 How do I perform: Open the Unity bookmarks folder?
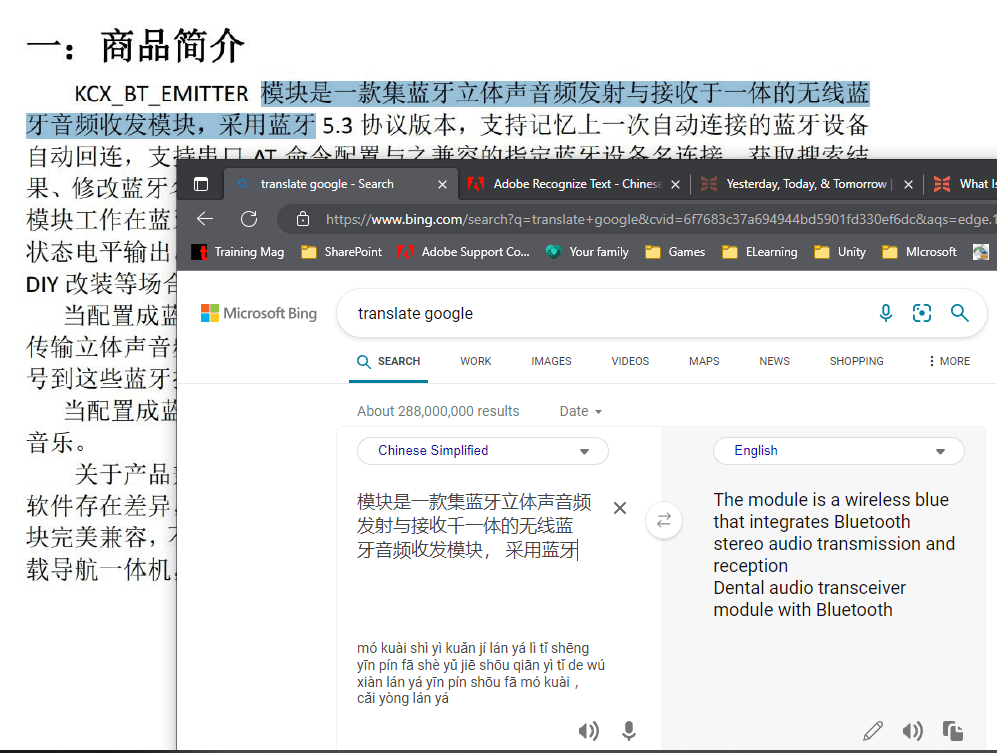point(849,252)
